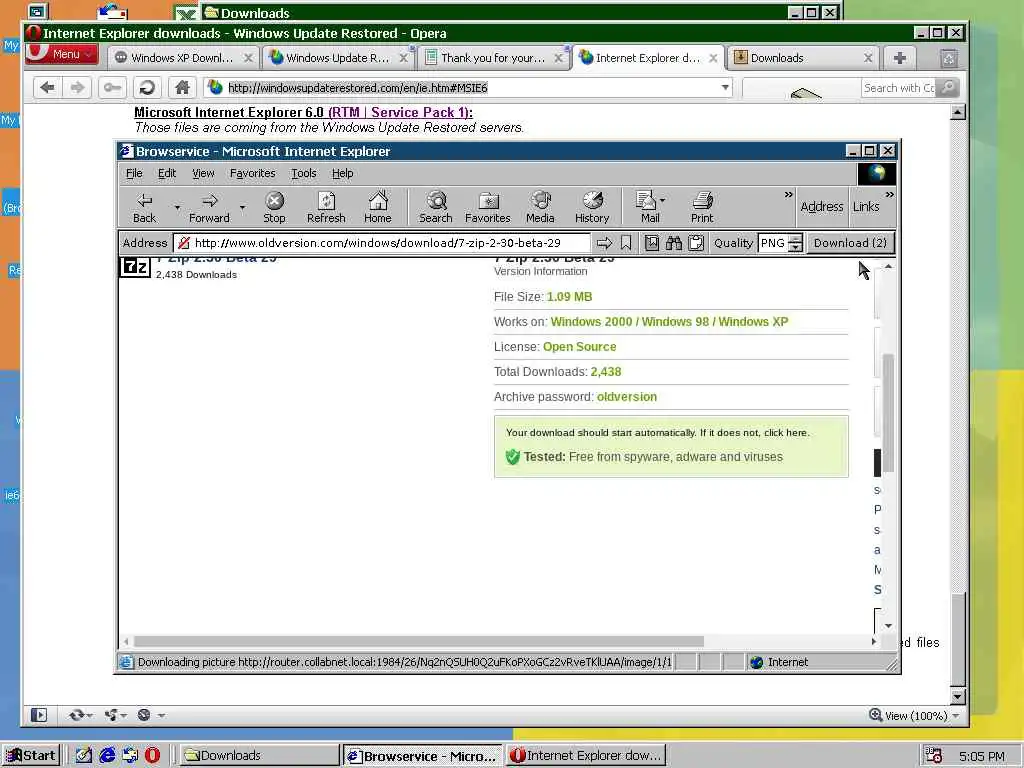1024x768 pixels.
Task: Close the Windows Update R... Opera tab
Action: pos(404,58)
